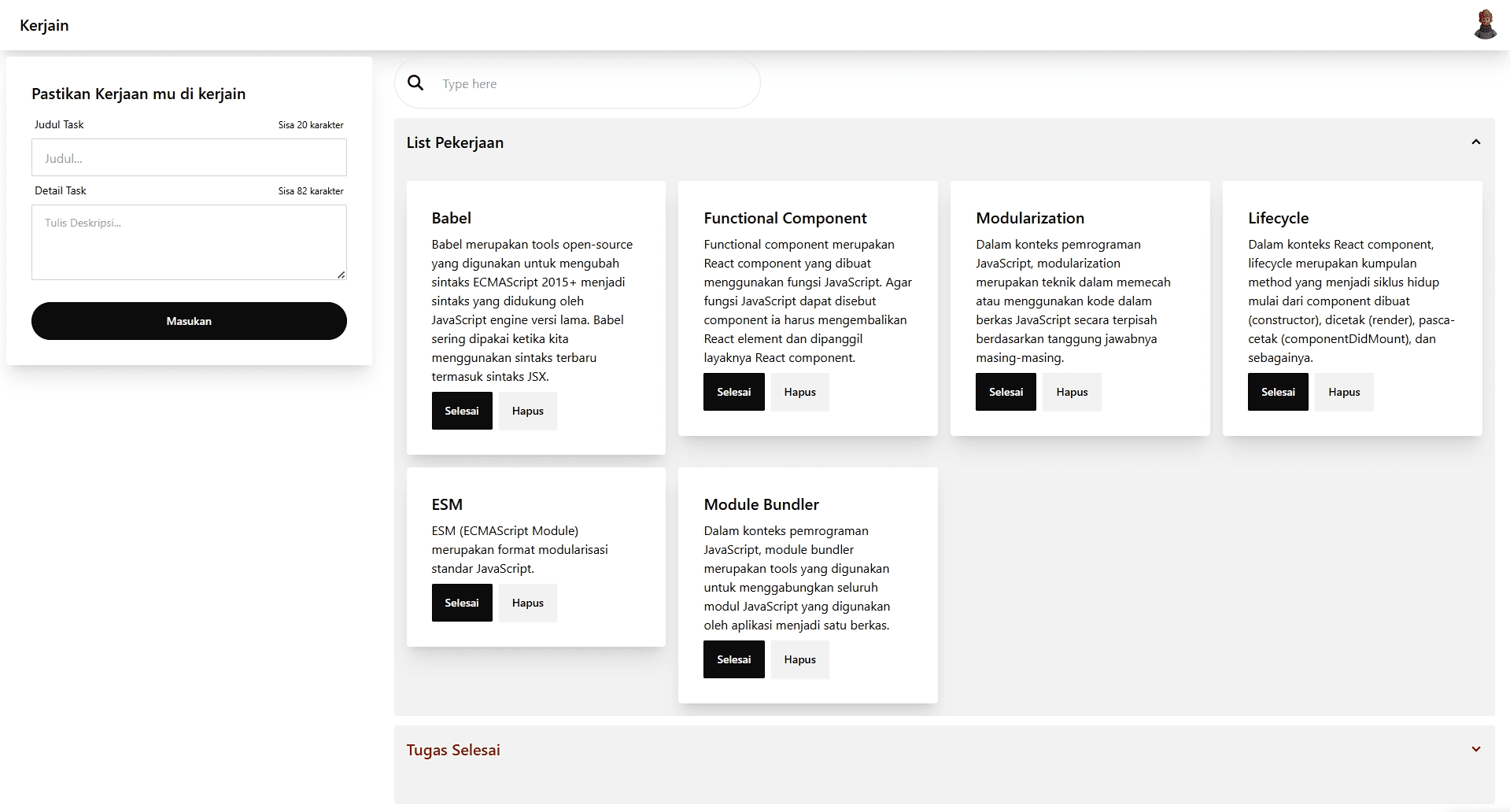Viewport: 1510px width, 812px height.
Task: Focus the Judul Task input field
Action: (x=189, y=157)
